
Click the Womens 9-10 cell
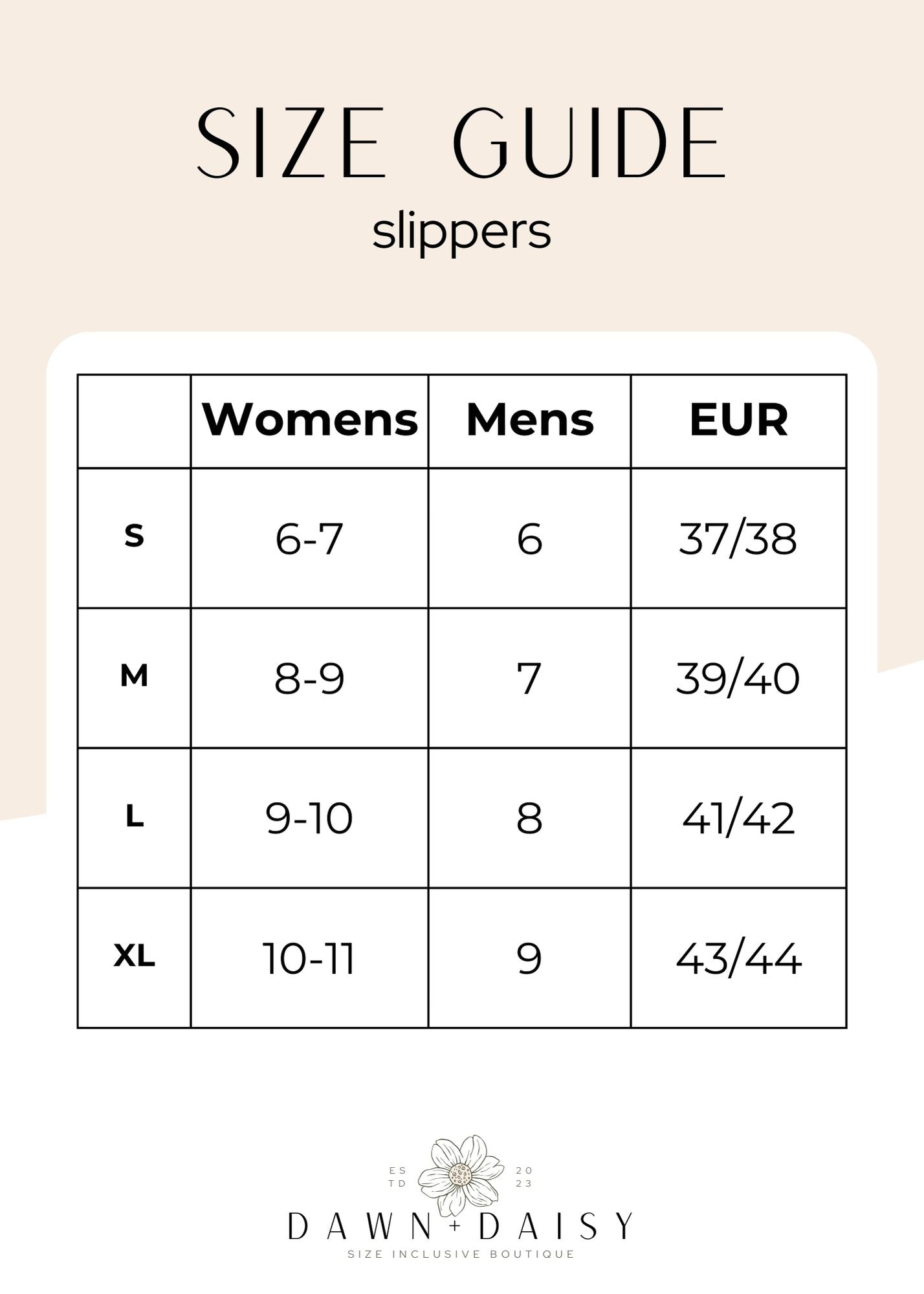[x=309, y=818]
